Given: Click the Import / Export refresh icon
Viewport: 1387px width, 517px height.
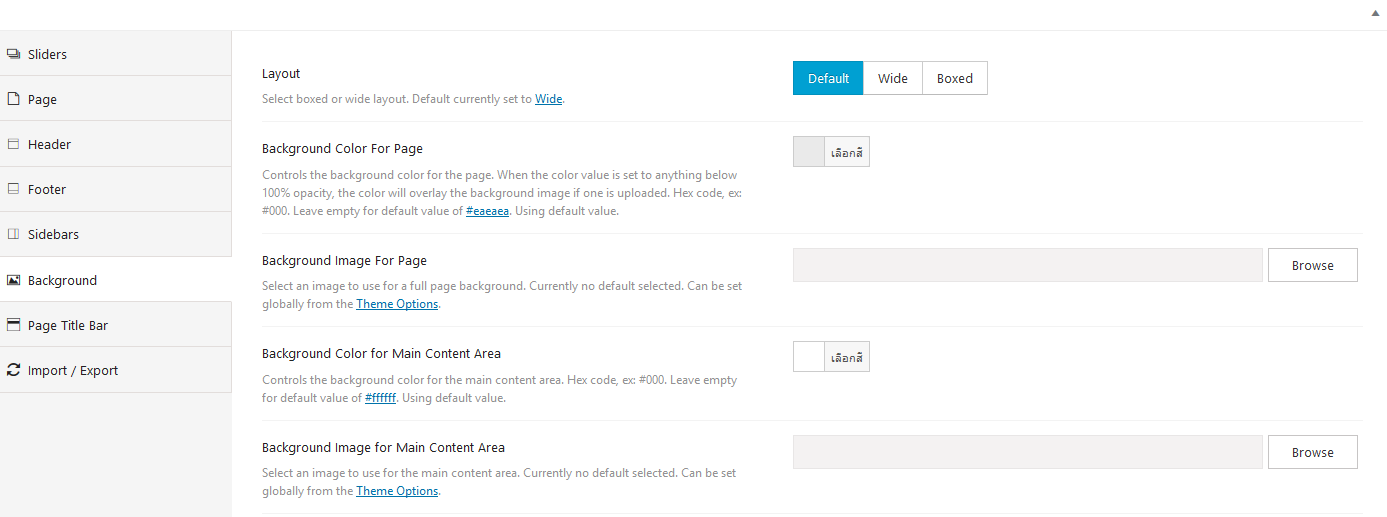Looking at the screenshot, I should 14,370.
